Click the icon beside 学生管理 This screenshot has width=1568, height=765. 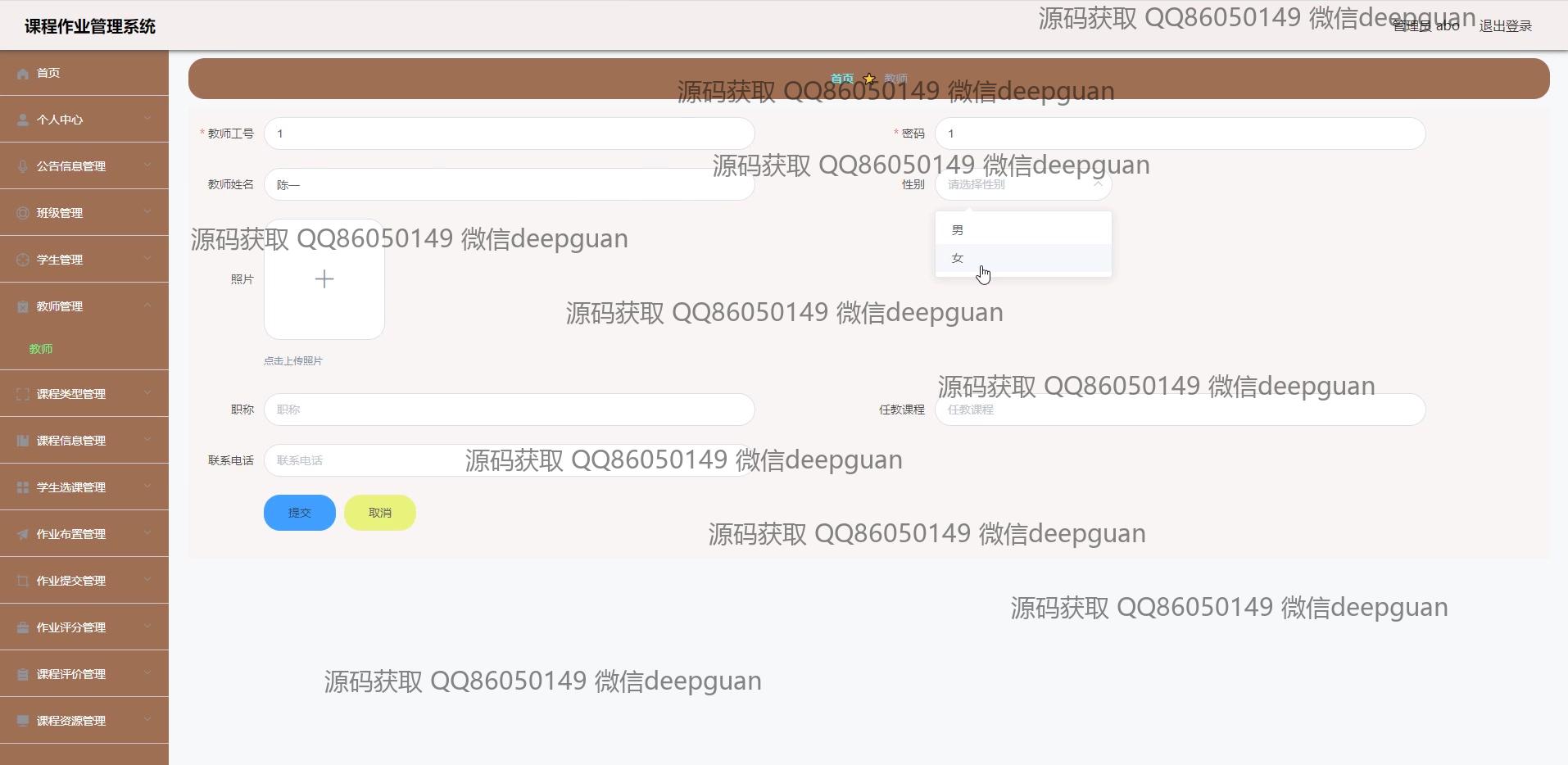[x=23, y=260]
